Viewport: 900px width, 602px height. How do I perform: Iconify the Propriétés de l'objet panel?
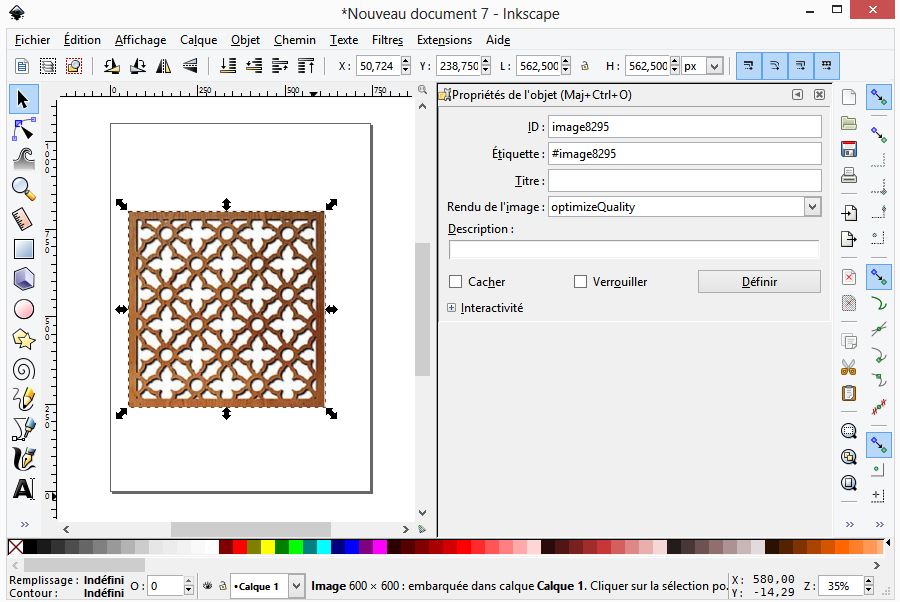click(797, 95)
